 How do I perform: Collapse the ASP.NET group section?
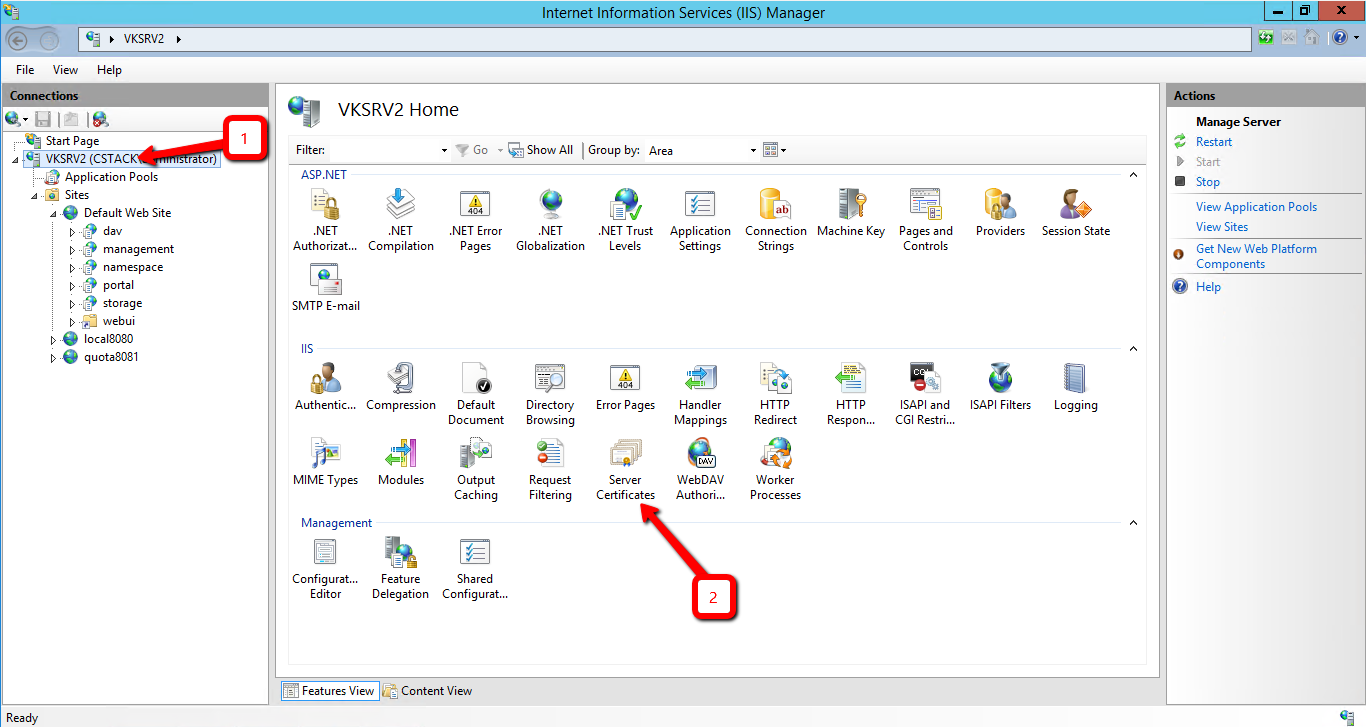pos(1133,175)
